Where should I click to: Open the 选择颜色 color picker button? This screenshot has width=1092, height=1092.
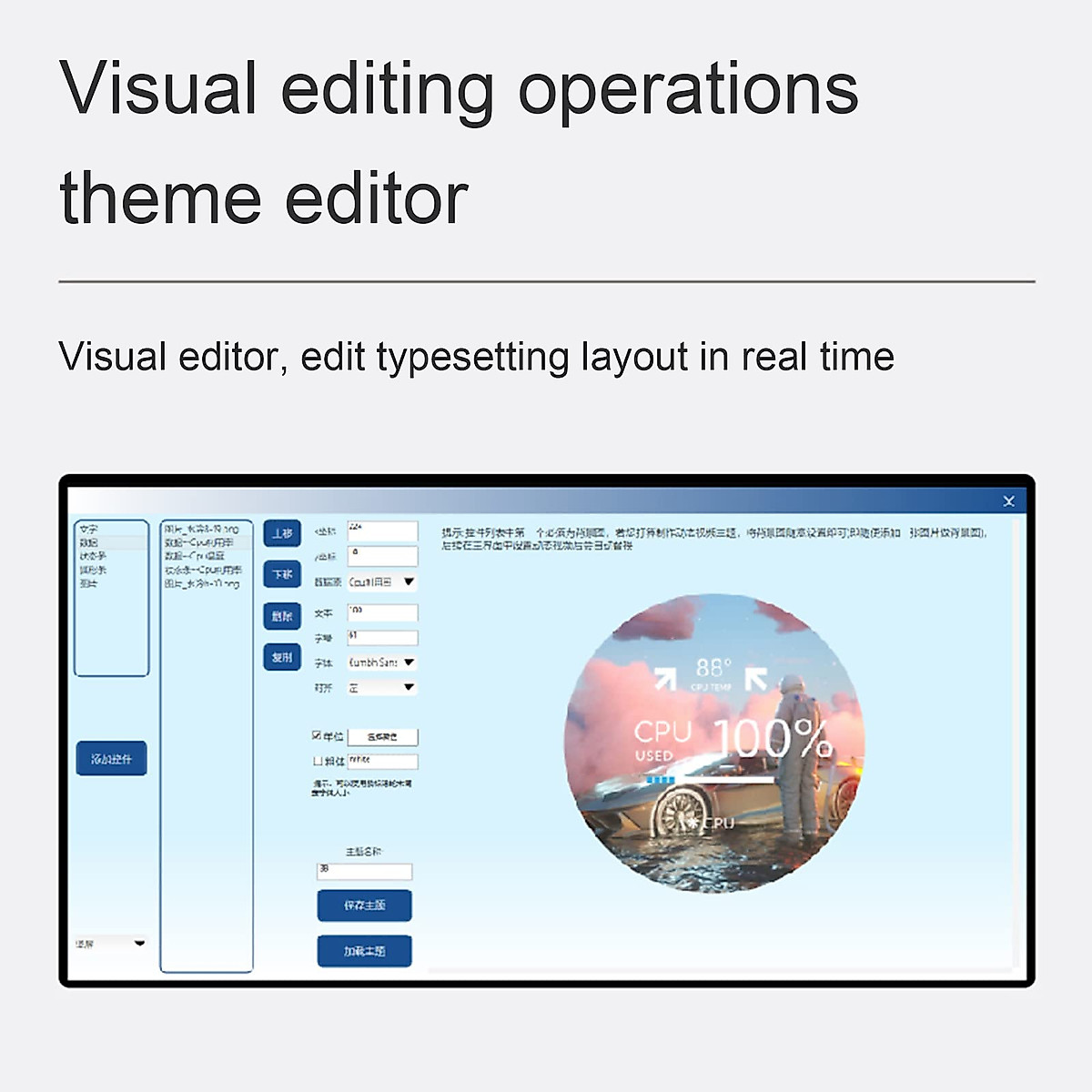click(x=382, y=736)
